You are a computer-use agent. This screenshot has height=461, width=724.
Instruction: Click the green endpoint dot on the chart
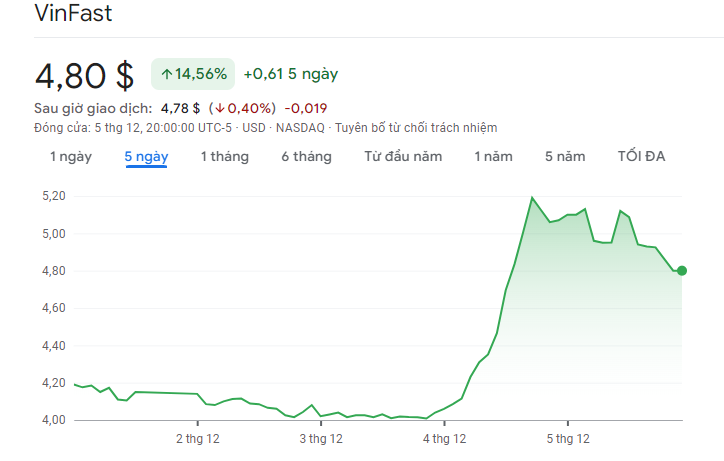(682, 271)
